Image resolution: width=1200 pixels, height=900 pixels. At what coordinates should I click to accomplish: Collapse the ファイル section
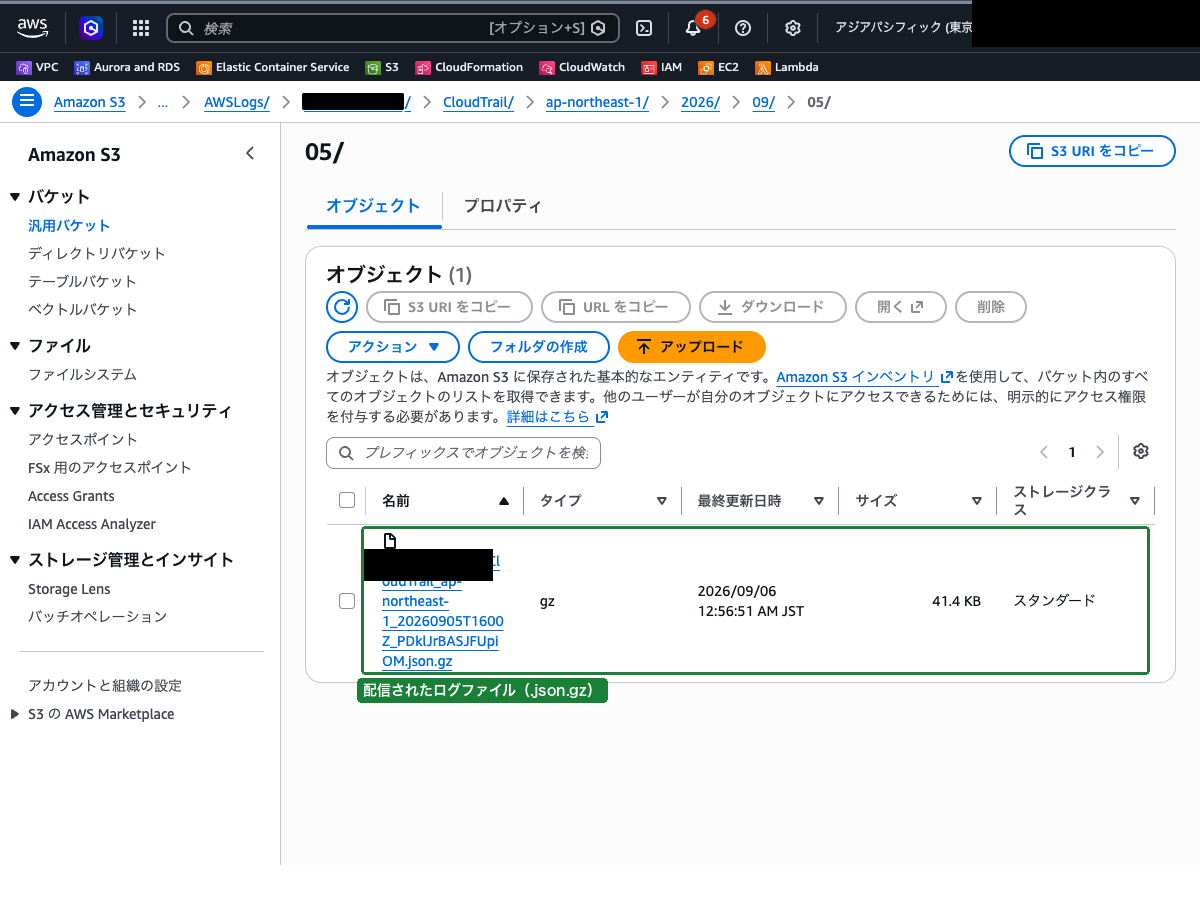[15, 346]
